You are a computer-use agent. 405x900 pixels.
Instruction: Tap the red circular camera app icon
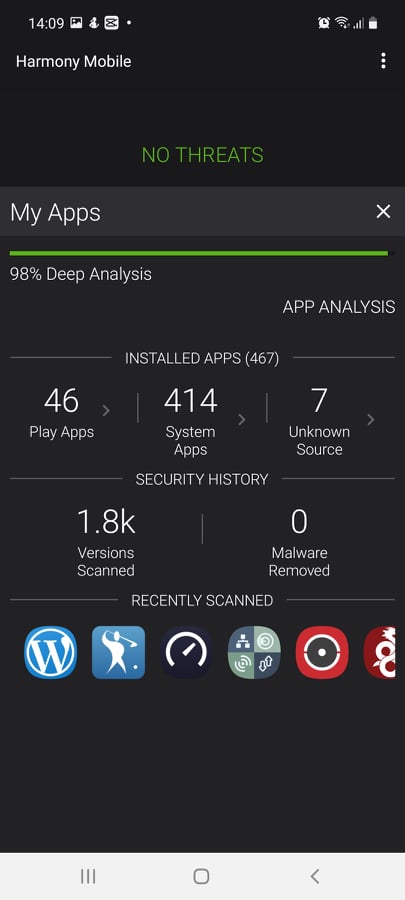click(322, 652)
